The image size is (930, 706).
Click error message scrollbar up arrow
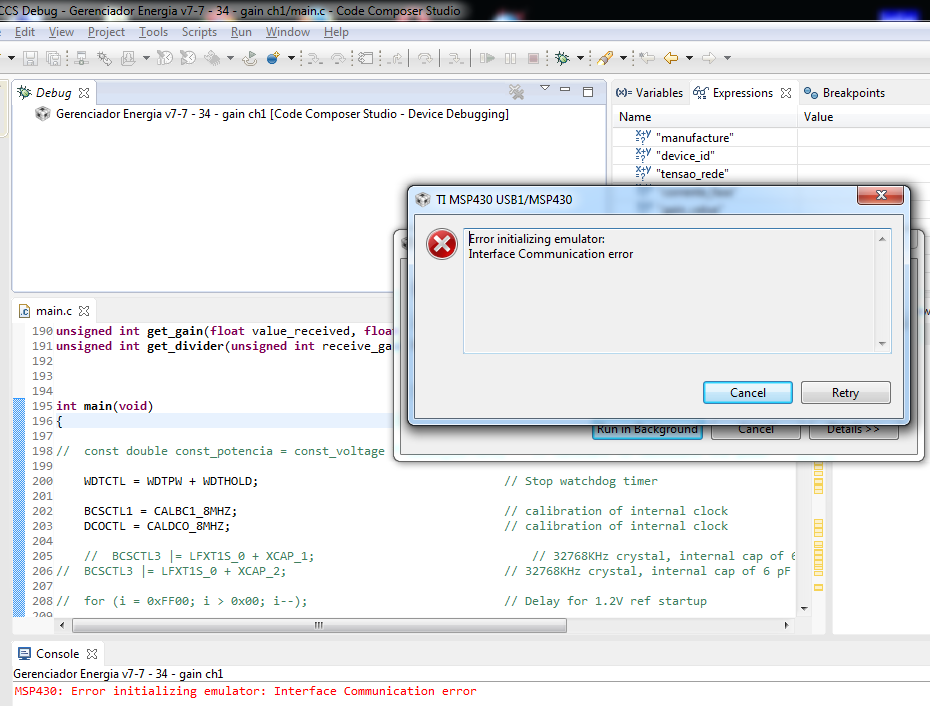coord(882,238)
